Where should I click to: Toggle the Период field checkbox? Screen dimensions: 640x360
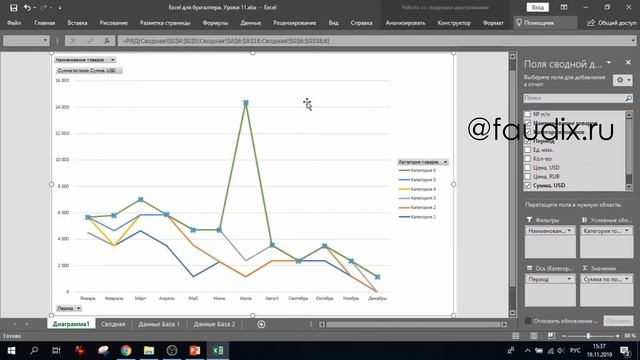pyautogui.click(x=528, y=141)
